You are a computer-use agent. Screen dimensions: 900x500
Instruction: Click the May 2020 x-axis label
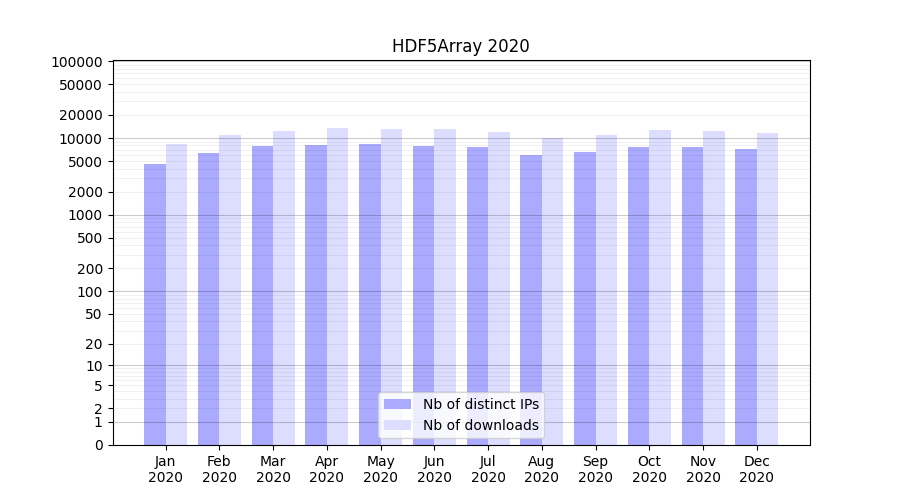pyautogui.click(x=380, y=469)
